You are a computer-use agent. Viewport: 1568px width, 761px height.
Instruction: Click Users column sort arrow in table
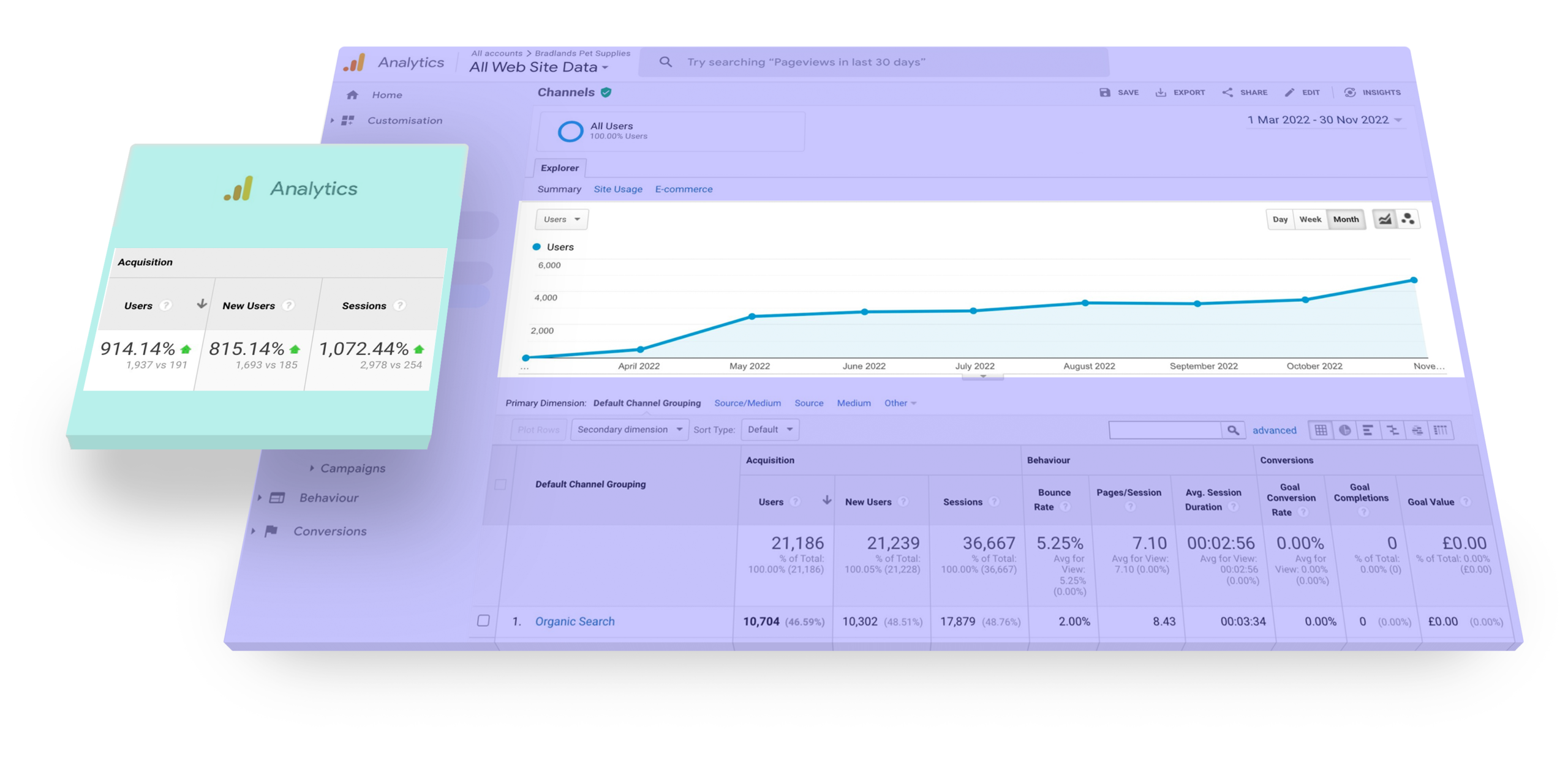(826, 500)
